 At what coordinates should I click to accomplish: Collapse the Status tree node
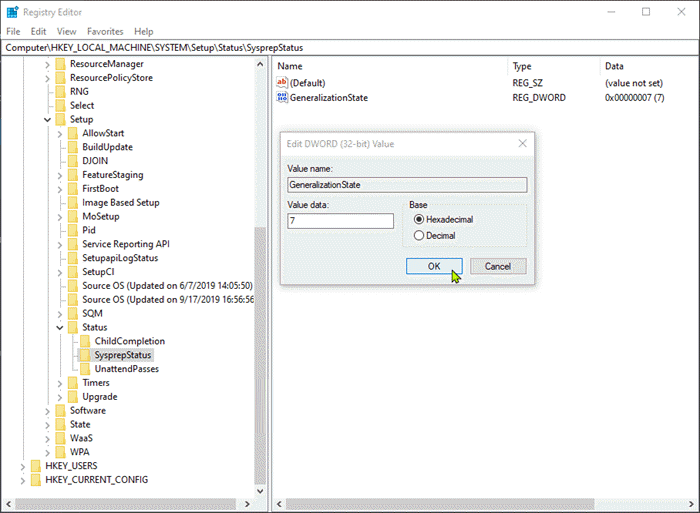(60, 327)
